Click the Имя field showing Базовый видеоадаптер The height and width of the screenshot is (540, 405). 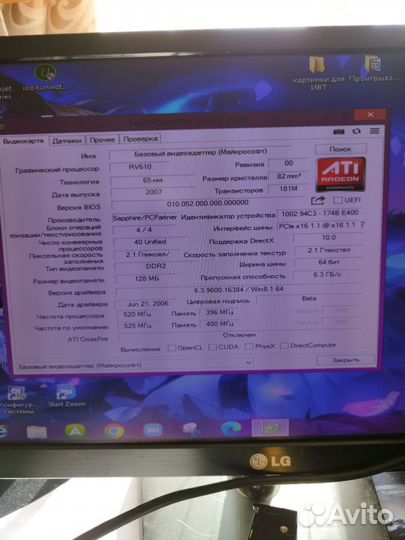200,153
